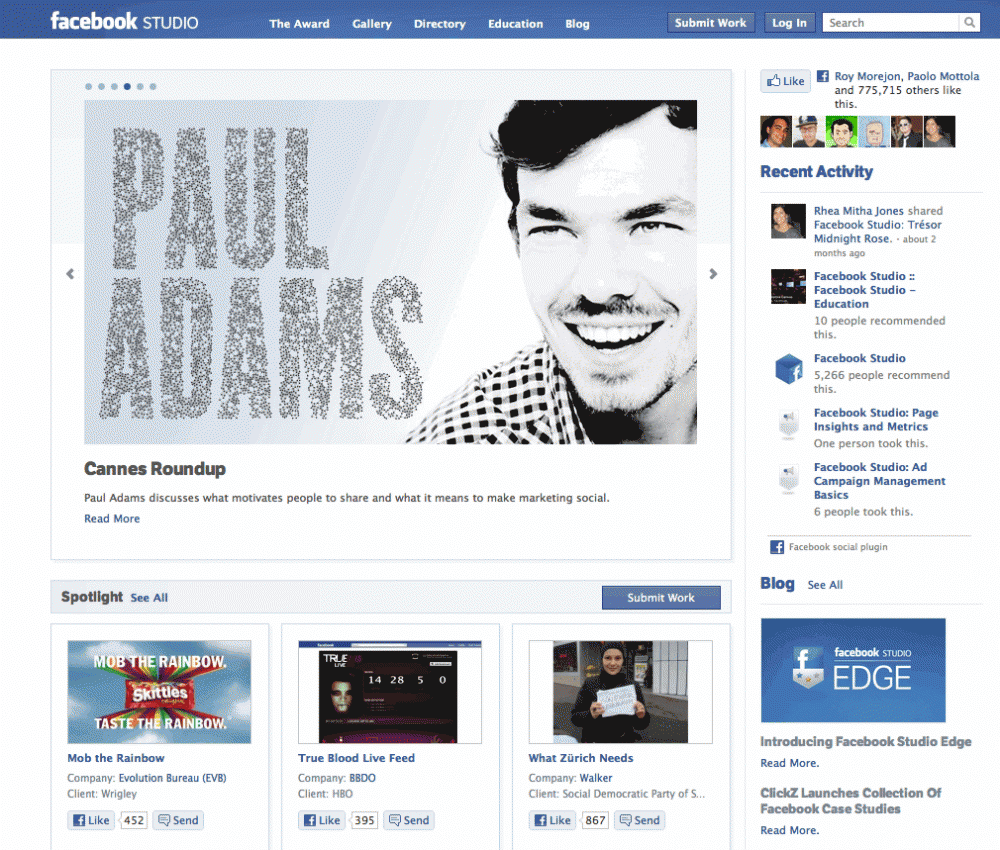Viewport: 1000px width, 850px height.
Task: Open the Facebook Studio Edge blog thumbnail
Action: (852, 670)
